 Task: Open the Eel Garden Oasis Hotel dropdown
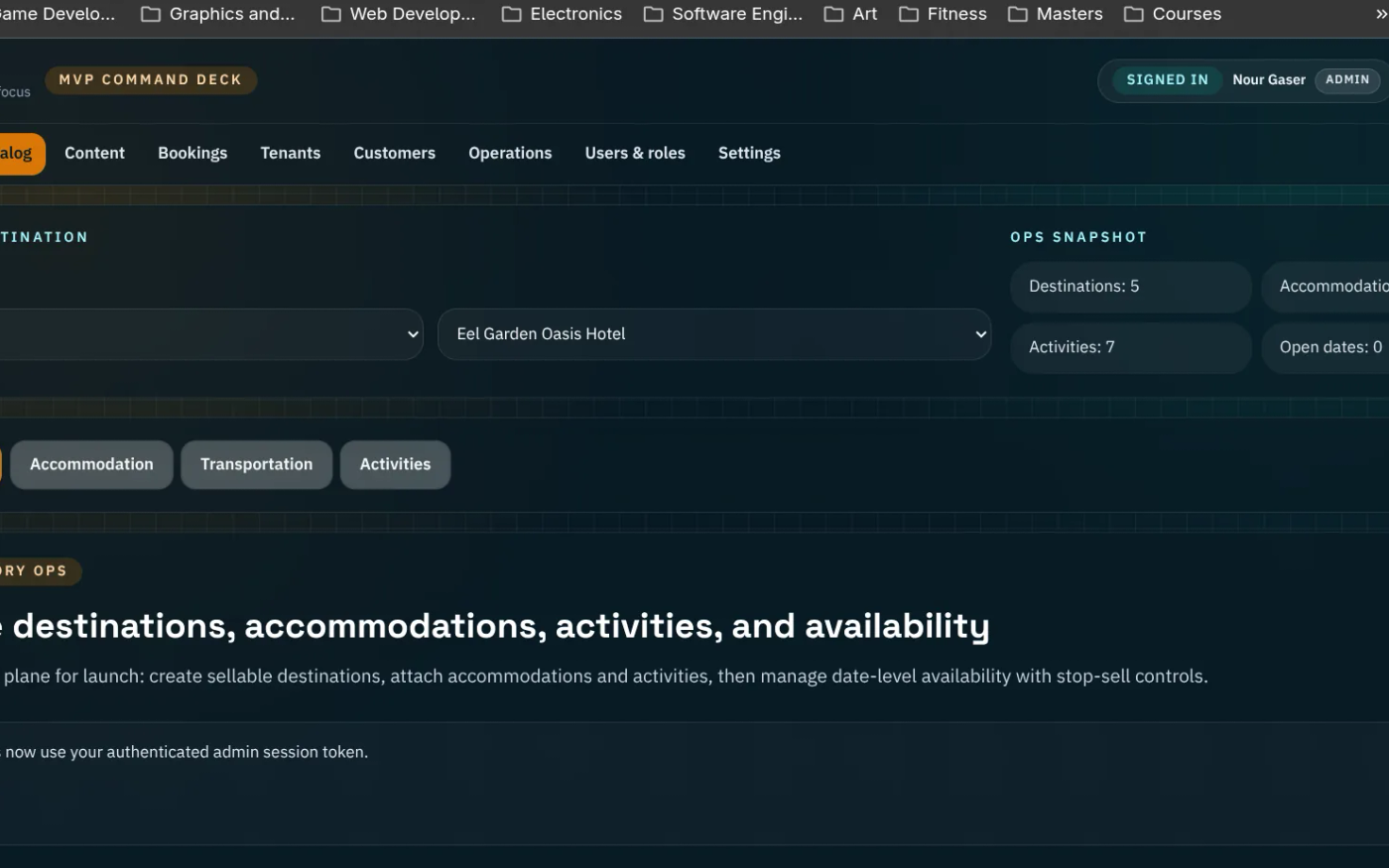point(714,334)
